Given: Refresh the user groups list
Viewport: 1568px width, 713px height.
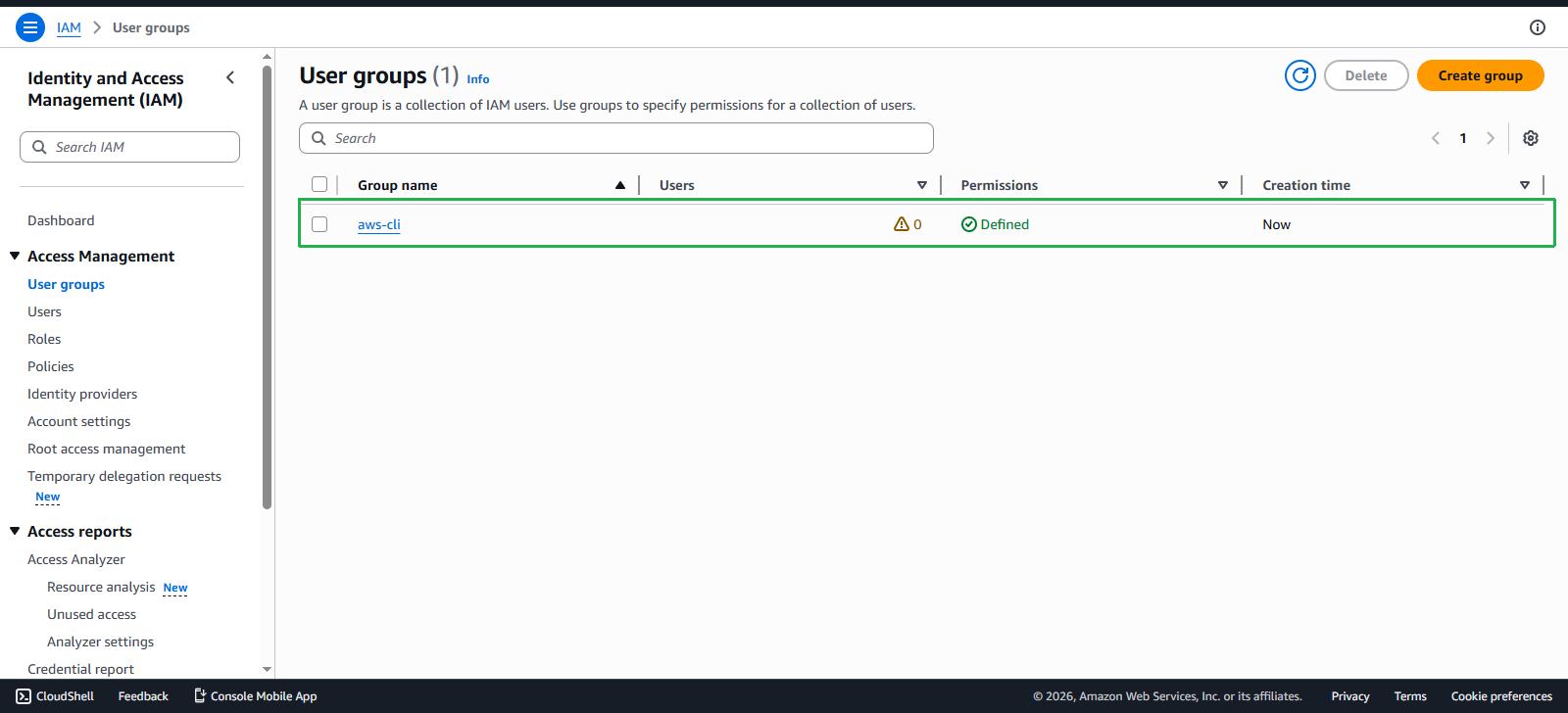Looking at the screenshot, I should click(1300, 75).
